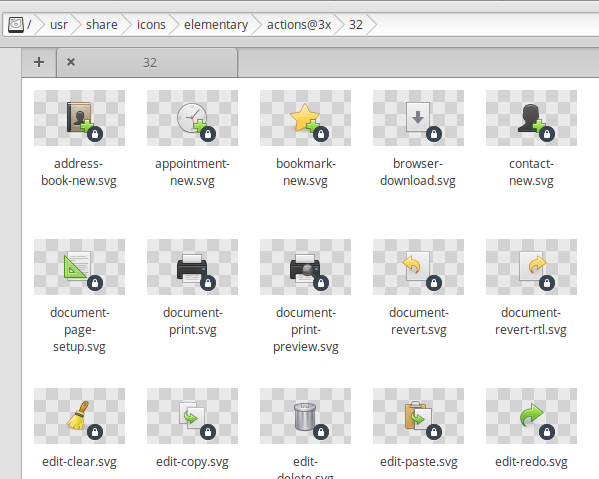The image size is (599, 479).
Task: Go to usr in the breadcrumb
Action: click(x=59, y=25)
